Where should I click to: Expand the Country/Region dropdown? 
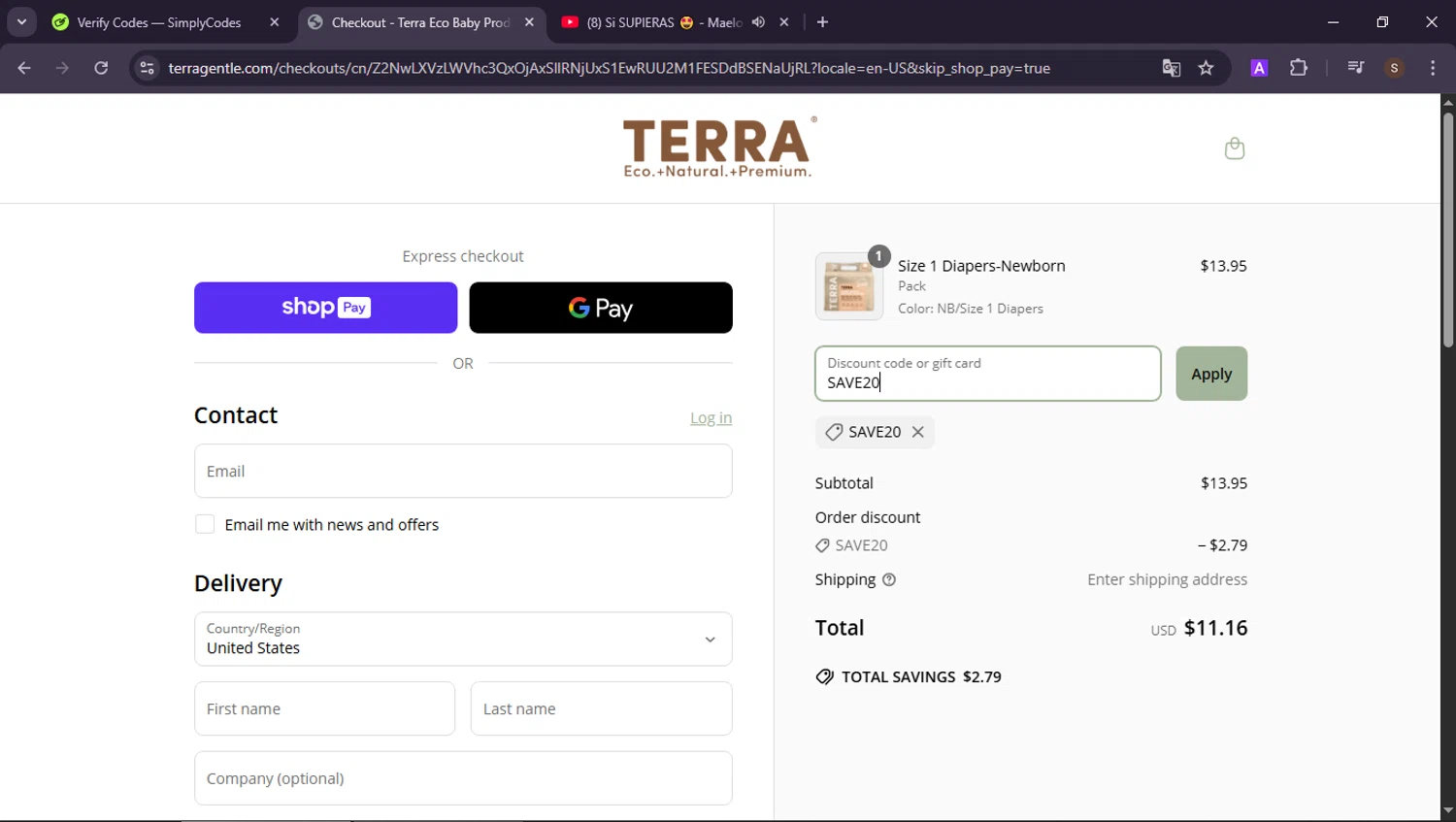coord(463,639)
